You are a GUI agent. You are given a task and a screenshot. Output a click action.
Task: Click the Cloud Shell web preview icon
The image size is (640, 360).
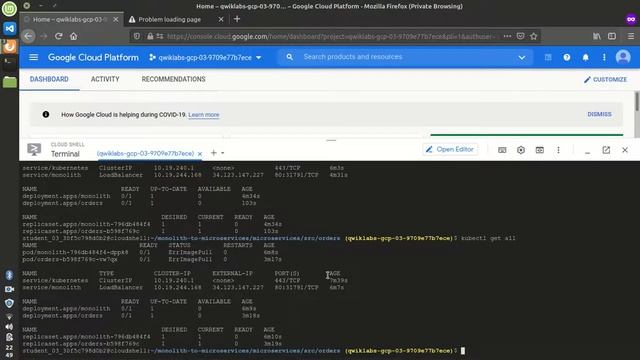point(540,150)
